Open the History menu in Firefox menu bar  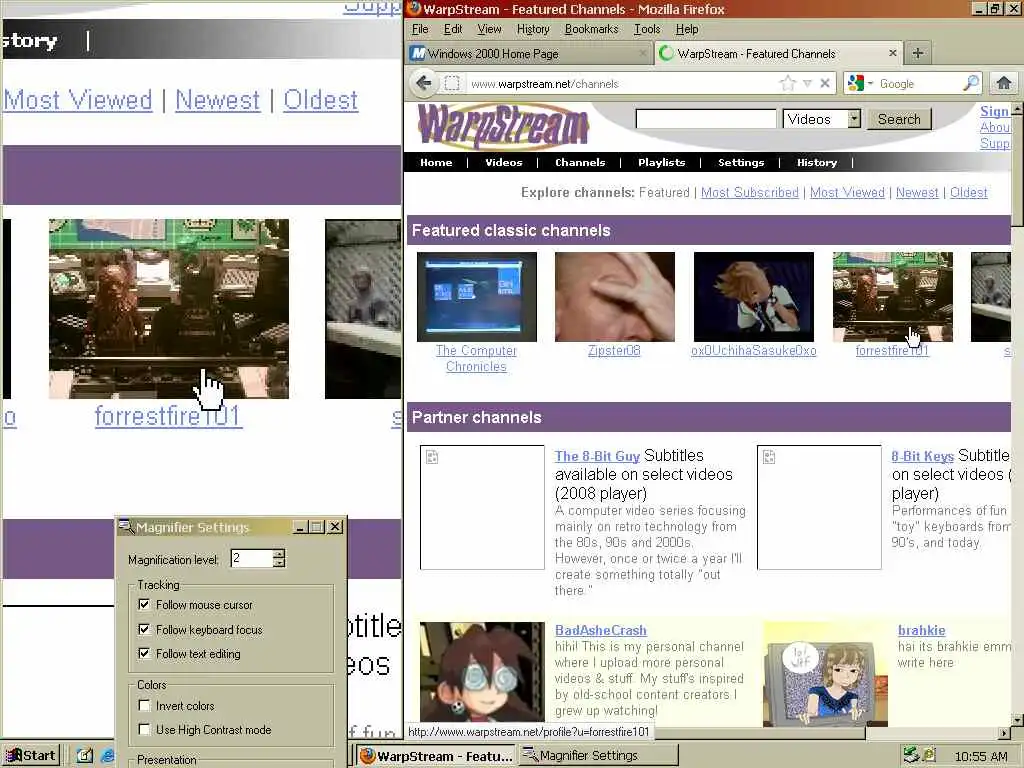(533, 29)
